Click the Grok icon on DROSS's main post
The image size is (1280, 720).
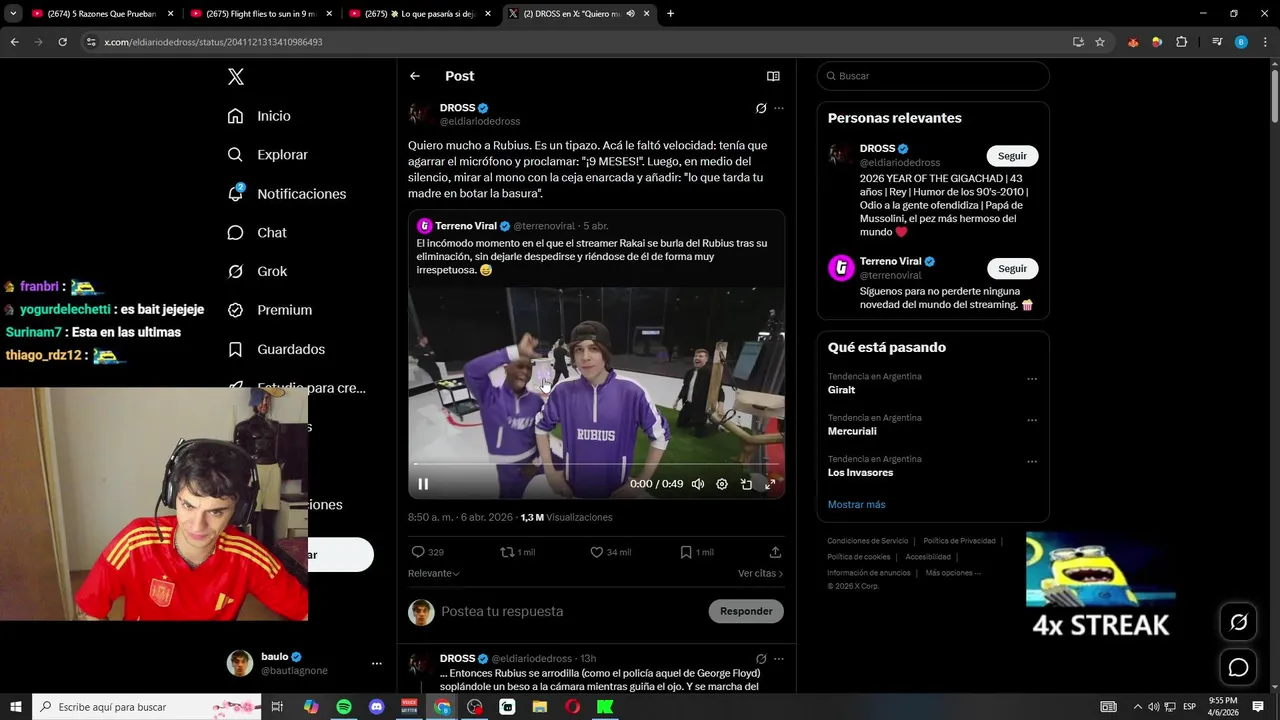[x=761, y=108]
